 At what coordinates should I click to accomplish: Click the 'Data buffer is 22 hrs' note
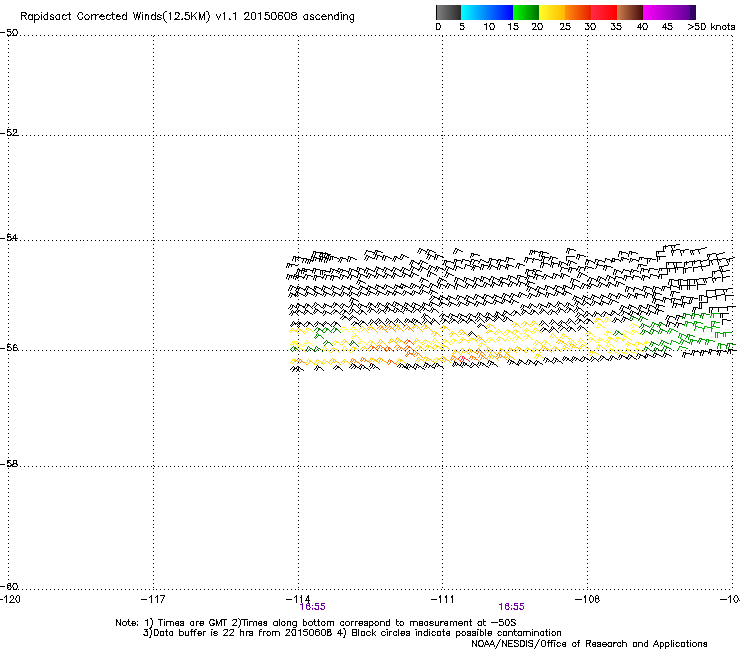click(x=352, y=633)
